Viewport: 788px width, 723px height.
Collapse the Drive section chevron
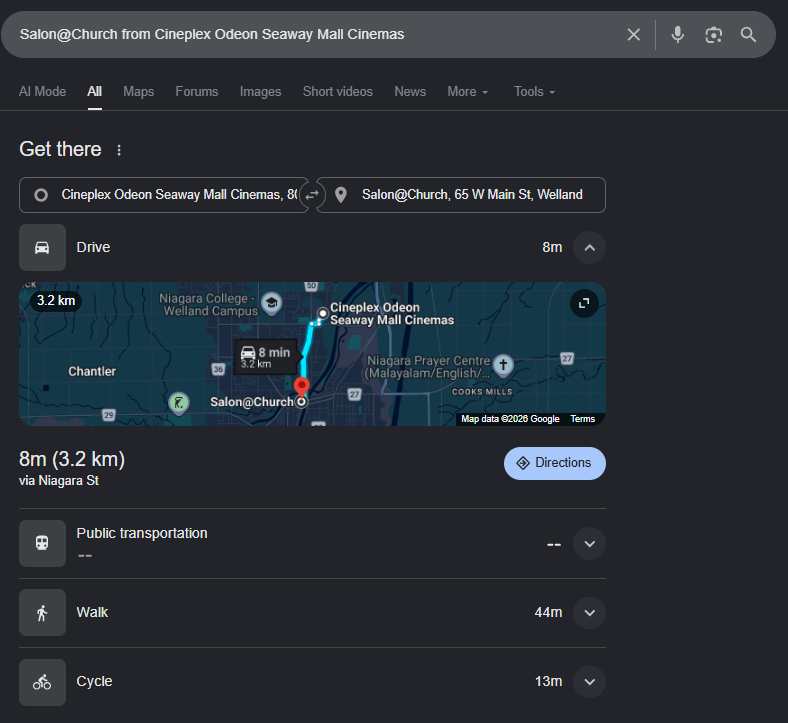[x=589, y=247]
